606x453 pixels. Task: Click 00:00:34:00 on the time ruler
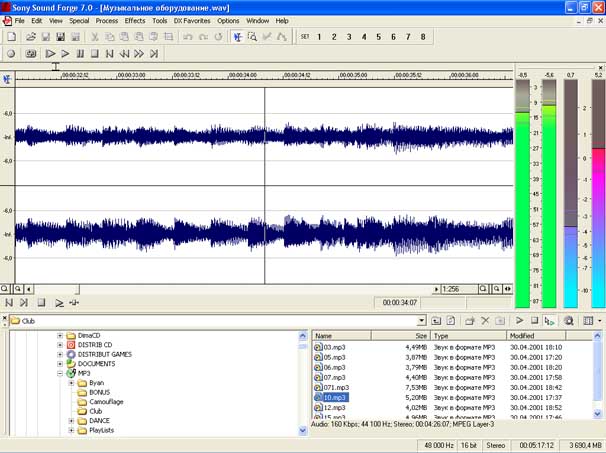pyautogui.click(x=243, y=75)
